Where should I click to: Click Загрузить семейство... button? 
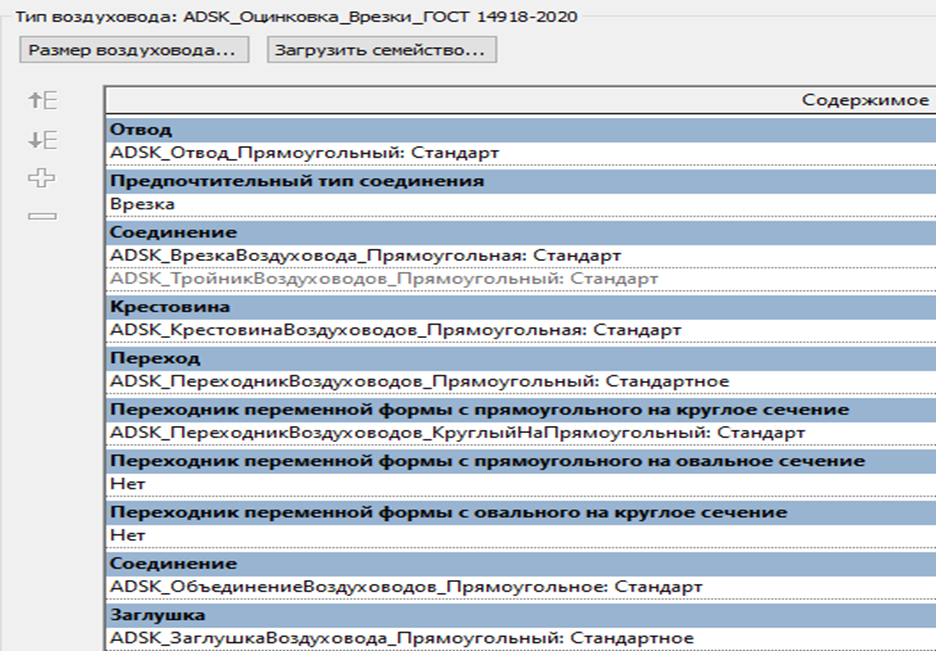[382, 50]
